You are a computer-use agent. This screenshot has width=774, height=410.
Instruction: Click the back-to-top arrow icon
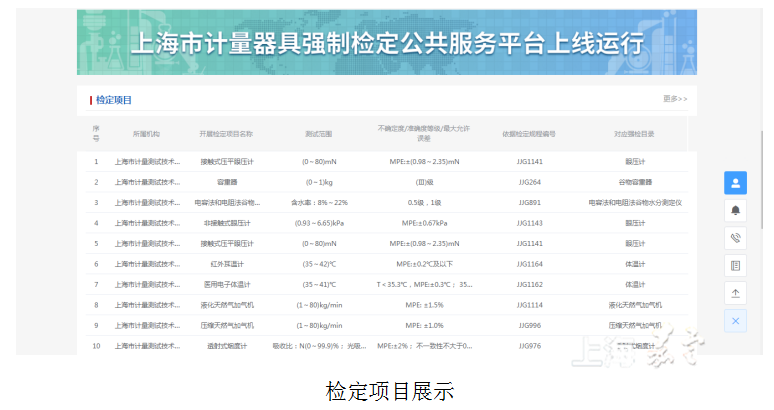[x=735, y=293]
